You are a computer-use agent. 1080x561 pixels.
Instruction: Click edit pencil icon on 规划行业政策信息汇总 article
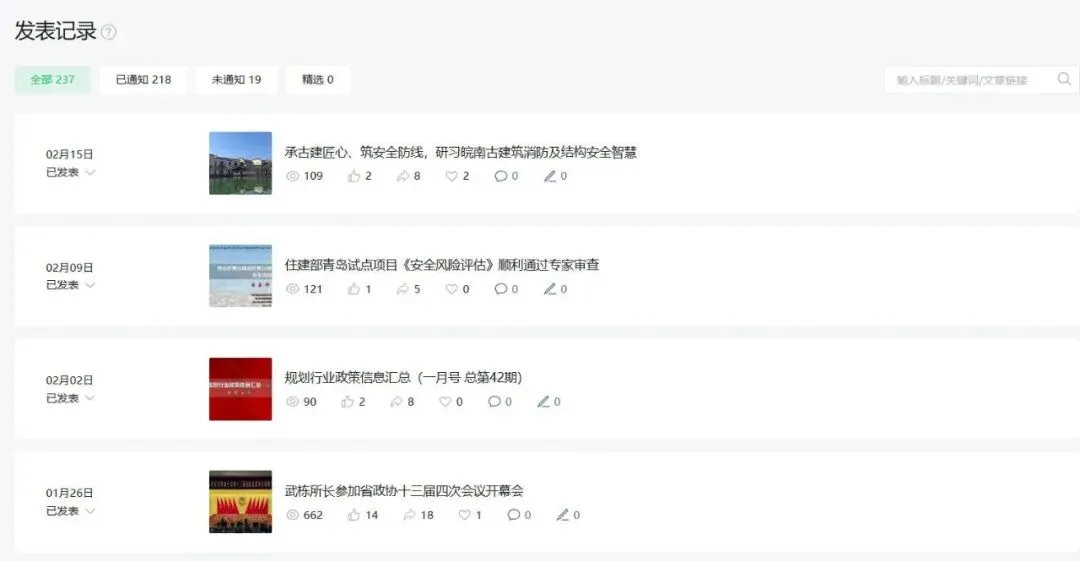click(543, 402)
